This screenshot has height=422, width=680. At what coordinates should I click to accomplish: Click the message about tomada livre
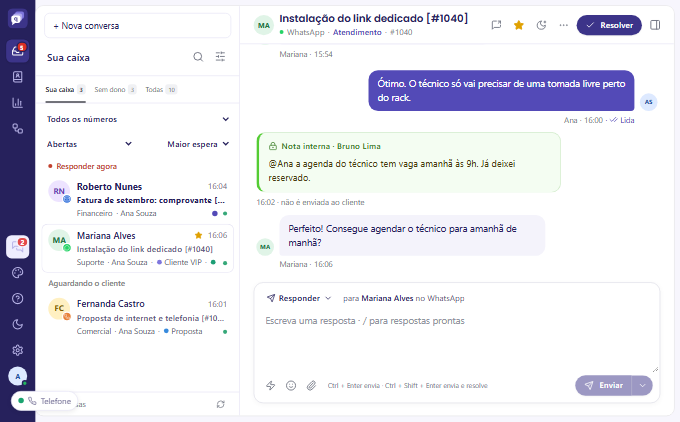501,91
